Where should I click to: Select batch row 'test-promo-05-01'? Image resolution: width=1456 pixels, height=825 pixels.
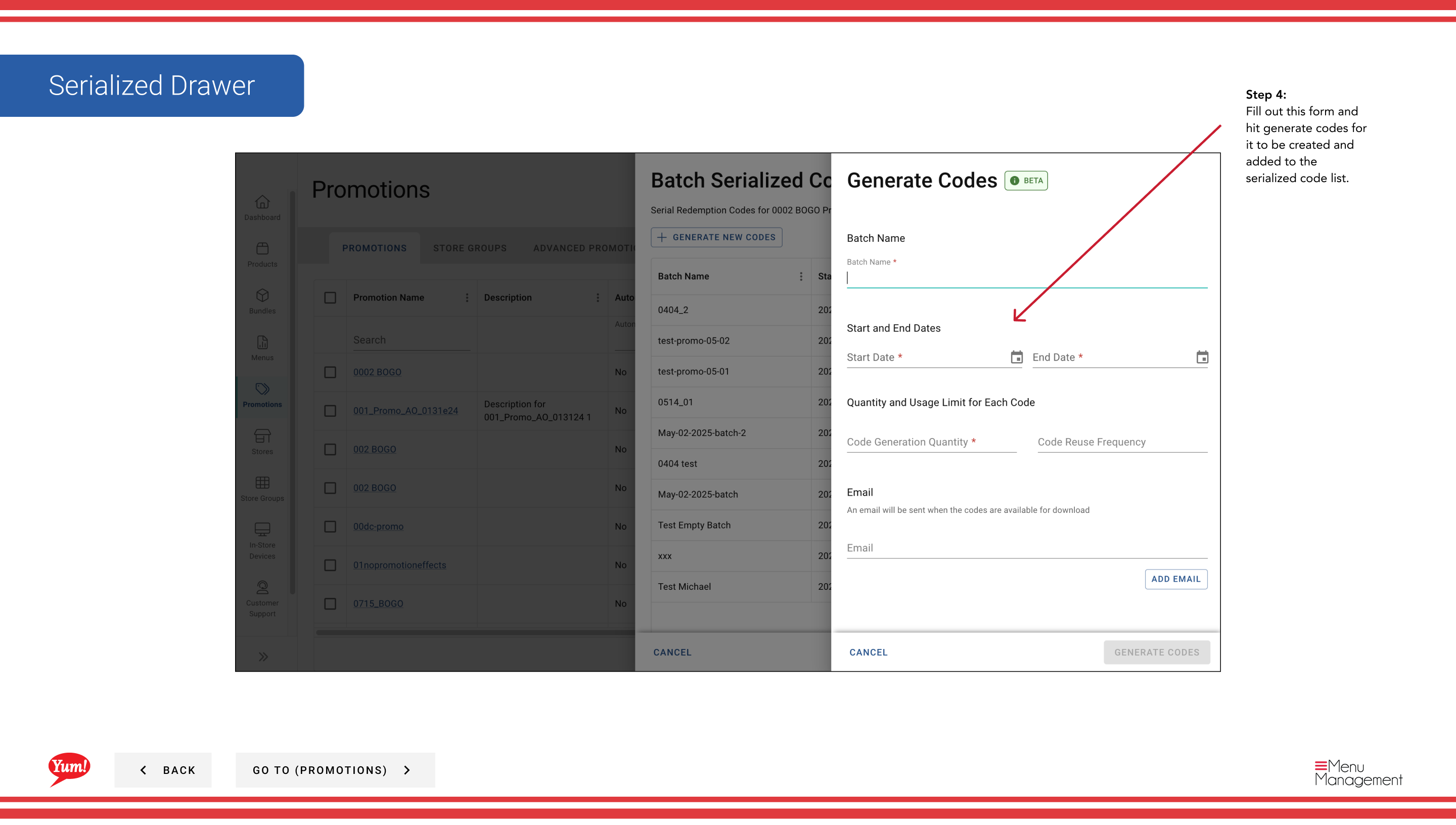pos(741,371)
